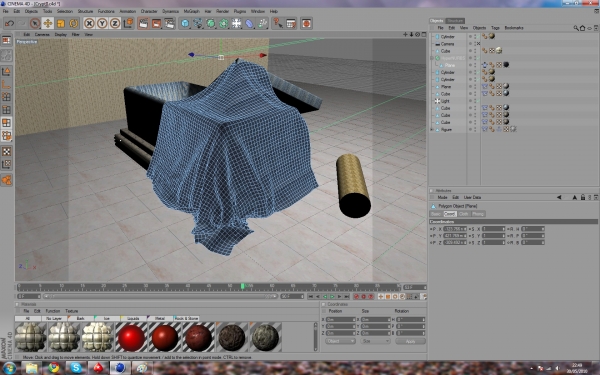Click the question-mark help cursor icon
This screenshot has width=600, height=375.
[277, 24]
